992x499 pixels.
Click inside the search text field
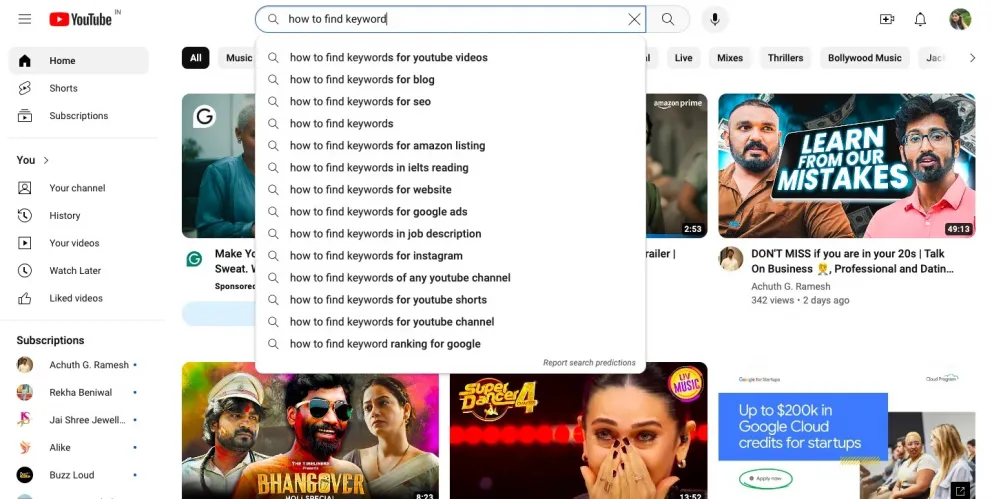450,19
